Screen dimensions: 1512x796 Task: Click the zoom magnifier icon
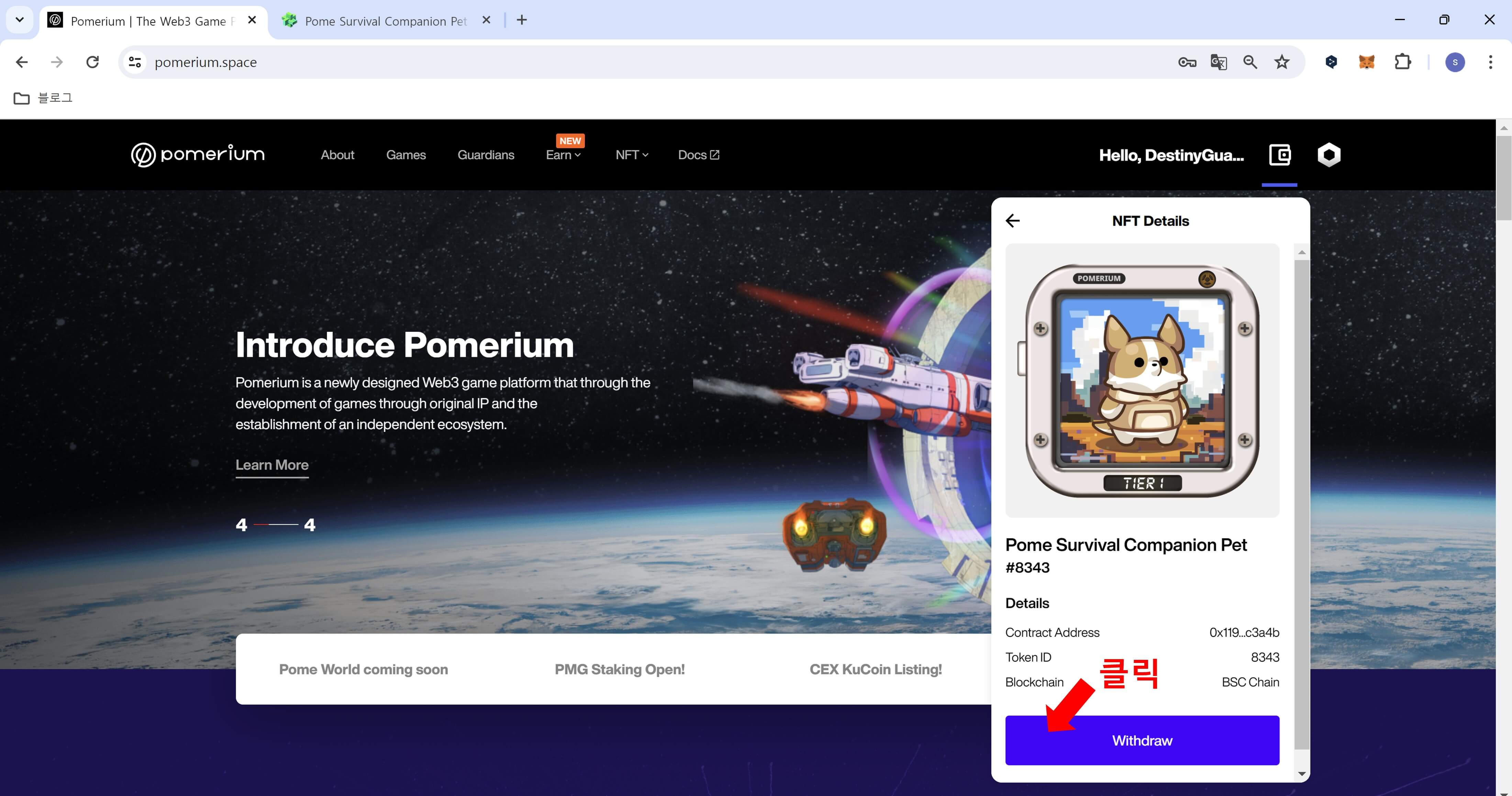coord(1250,62)
